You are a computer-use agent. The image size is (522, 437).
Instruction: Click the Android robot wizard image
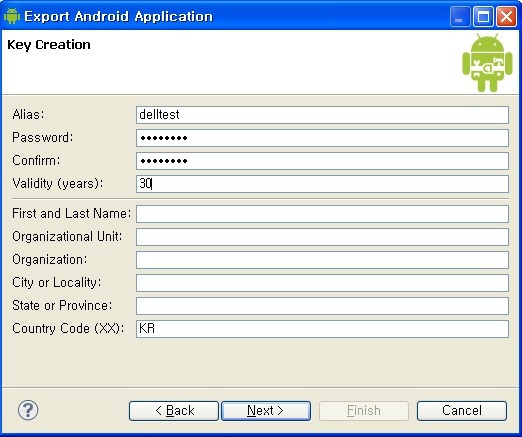[x=487, y=63]
